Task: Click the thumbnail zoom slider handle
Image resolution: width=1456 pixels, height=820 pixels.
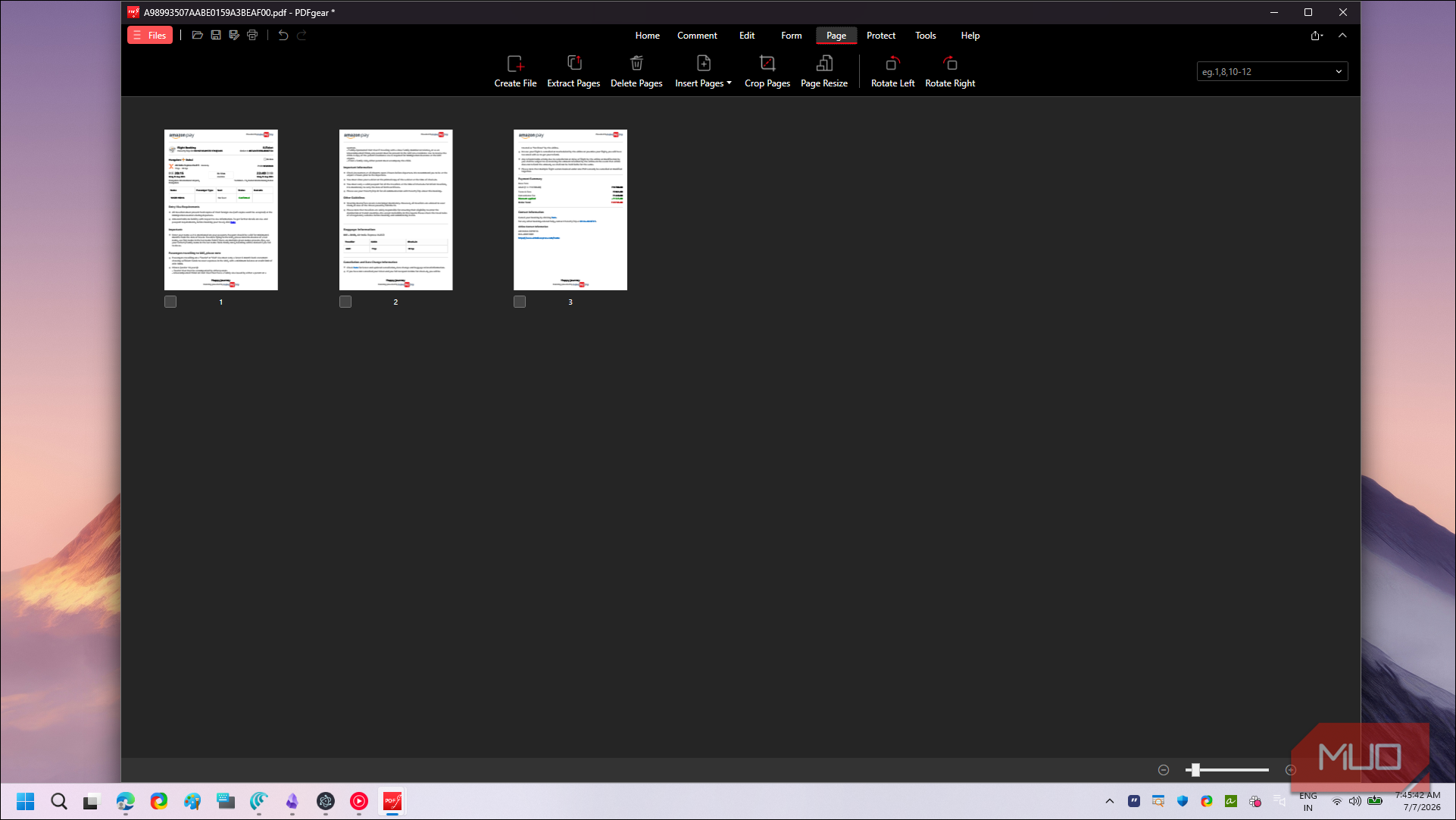Action: pyautogui.click(x=1195, y=770)
